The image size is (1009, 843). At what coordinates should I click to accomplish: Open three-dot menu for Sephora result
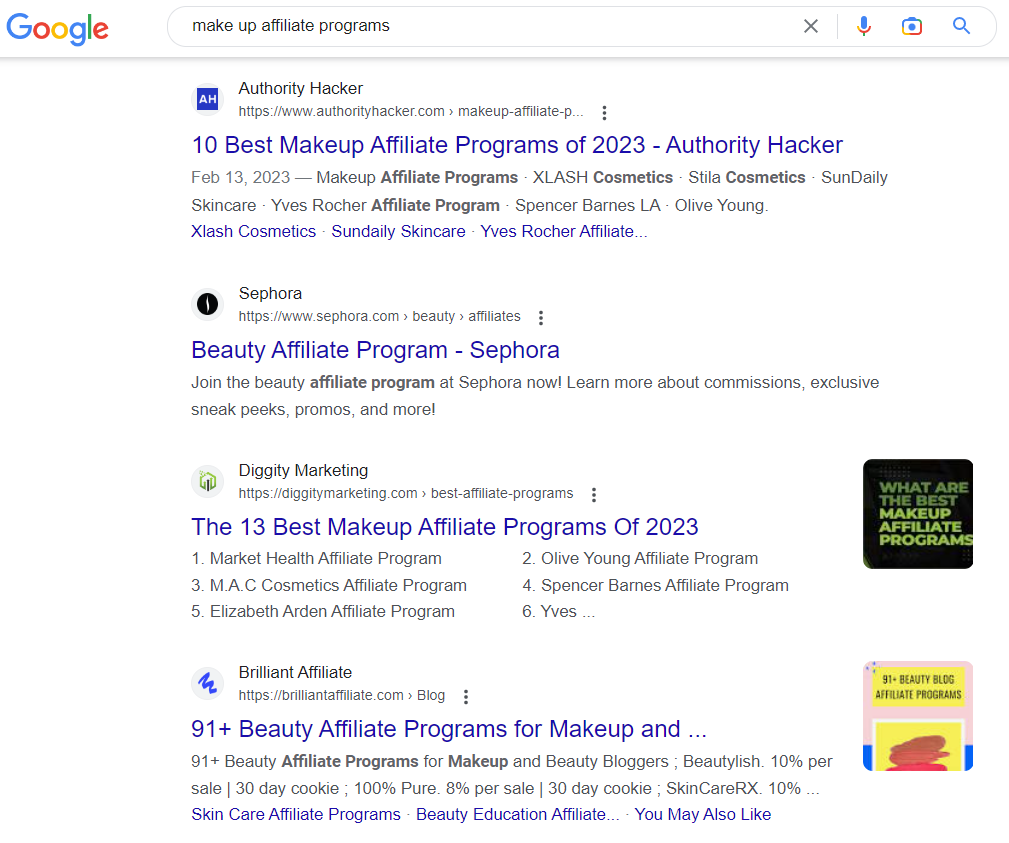pyautogui.click(x=541, y=317)
